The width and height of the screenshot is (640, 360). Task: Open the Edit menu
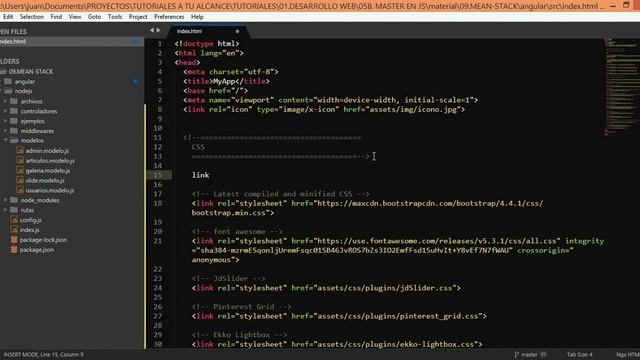pos(8,17)
